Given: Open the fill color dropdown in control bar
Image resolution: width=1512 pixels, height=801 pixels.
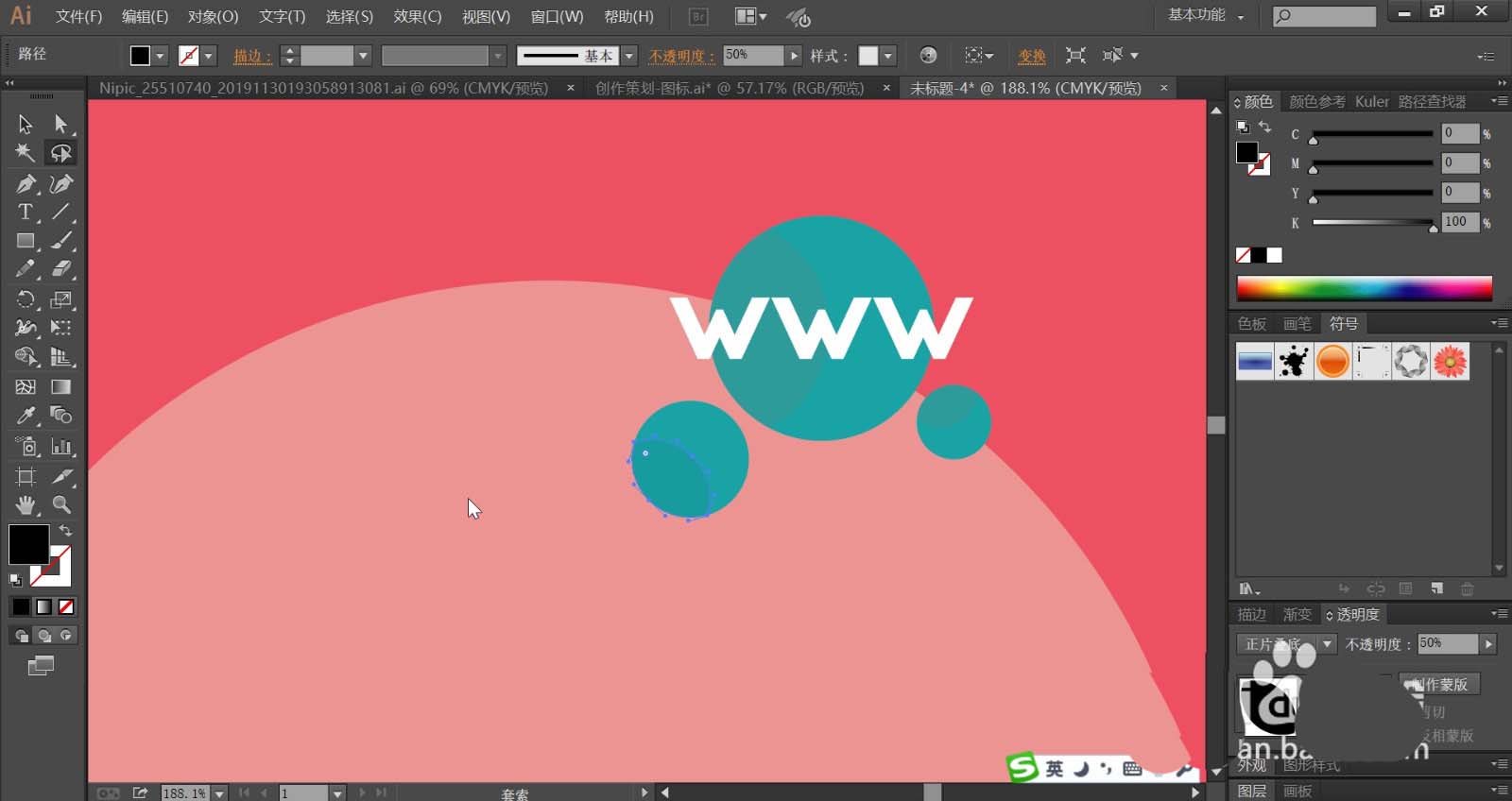Looking at the screenshot, I should (x=160, y=56).
